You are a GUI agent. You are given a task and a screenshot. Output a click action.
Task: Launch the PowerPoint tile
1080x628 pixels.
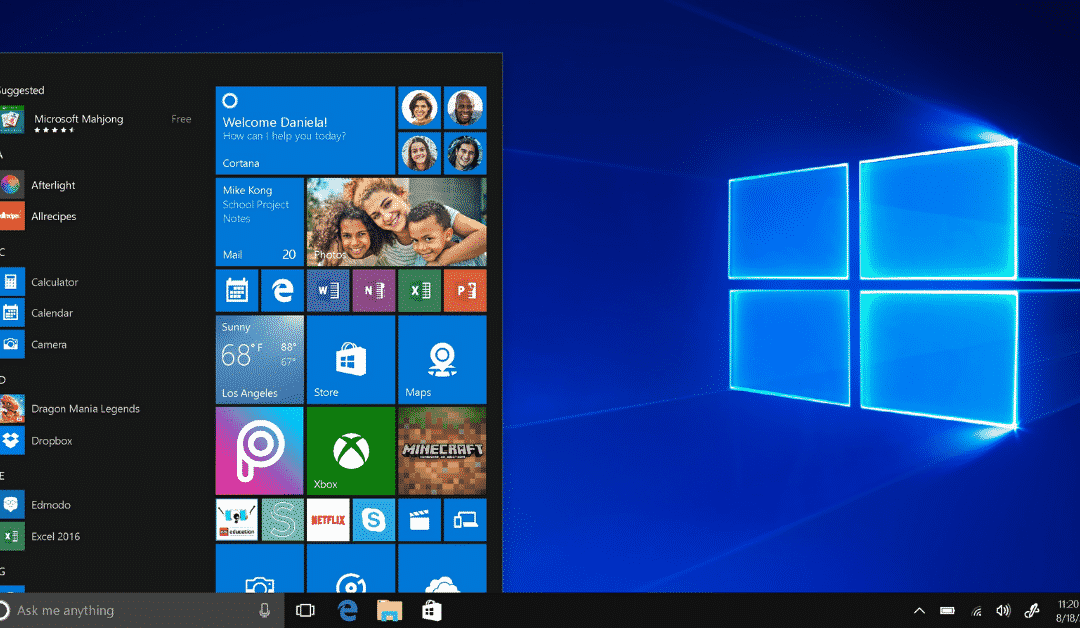tap(465, 291)
